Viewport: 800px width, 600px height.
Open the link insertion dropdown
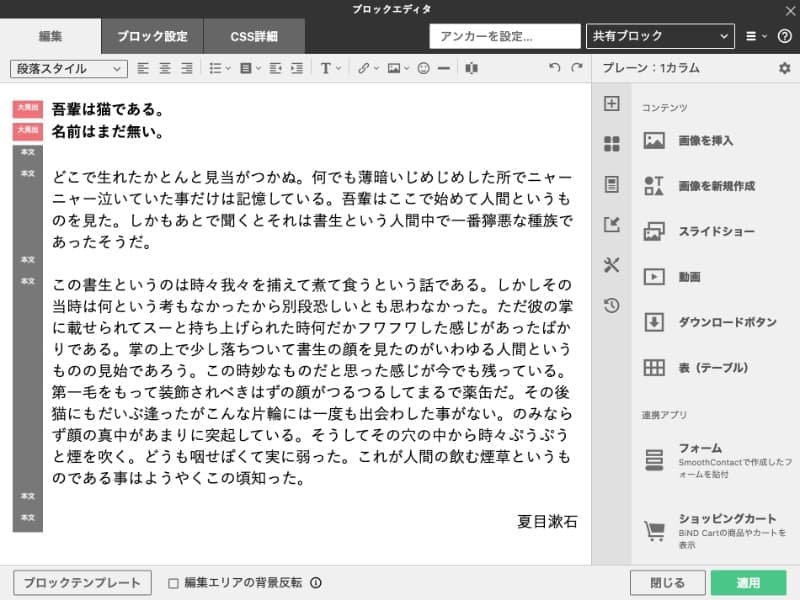click(368, 68)
